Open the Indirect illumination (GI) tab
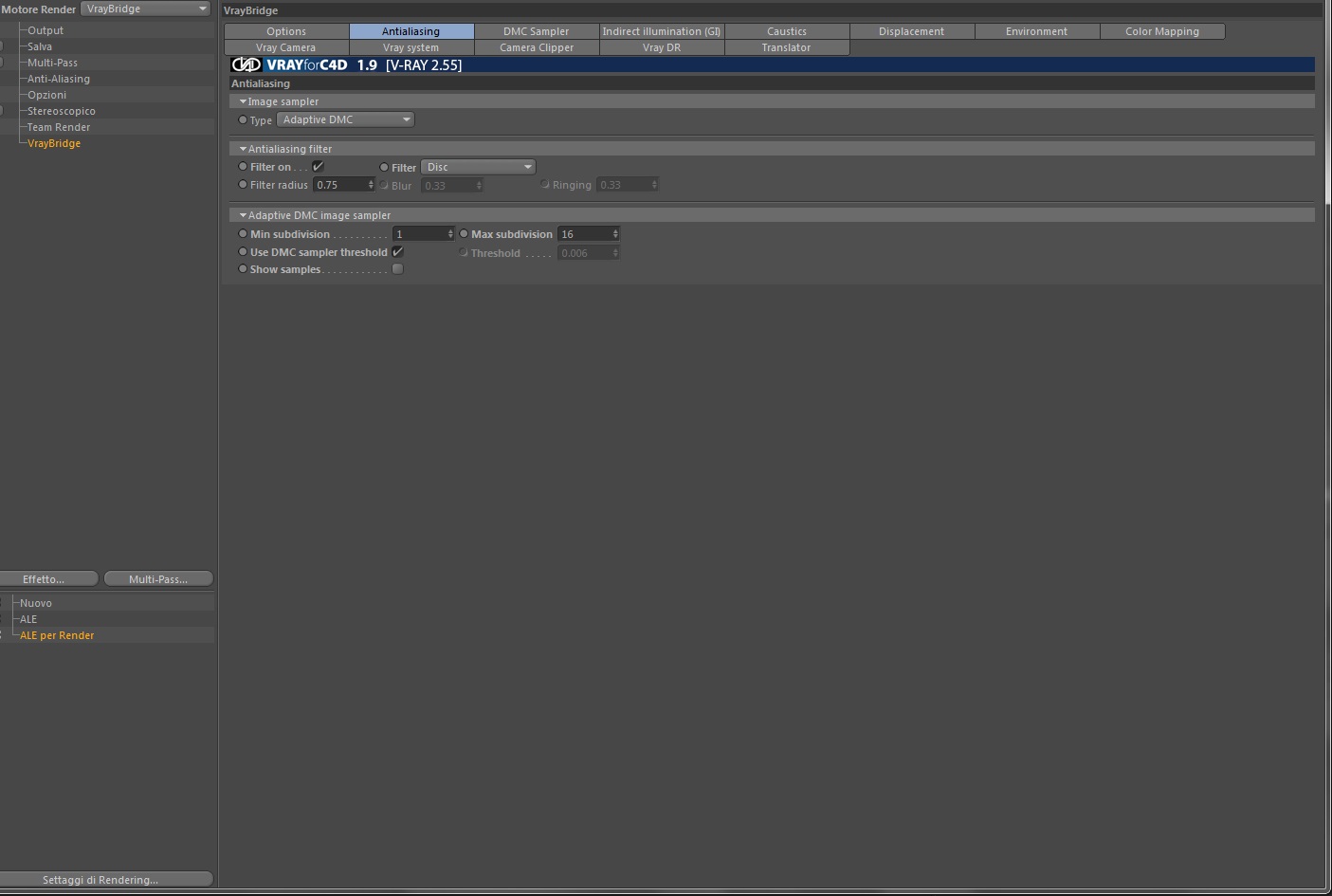This screenshot has height=896, width=1332. 662,31
